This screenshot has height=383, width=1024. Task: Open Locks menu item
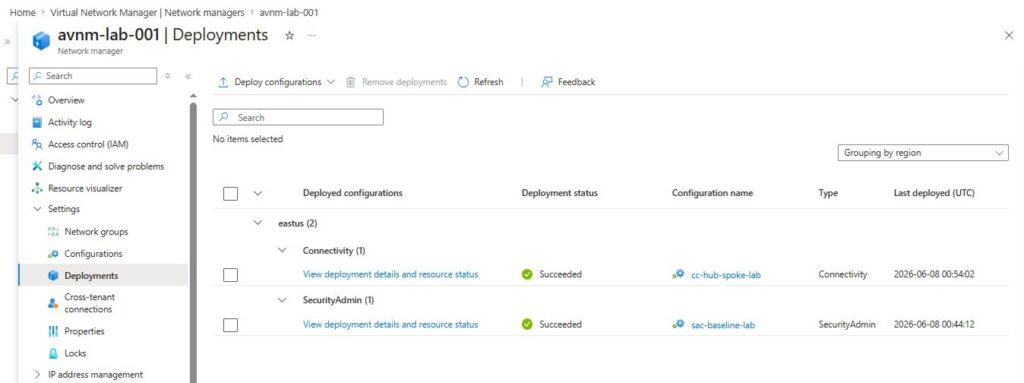[x=75, y=353]
